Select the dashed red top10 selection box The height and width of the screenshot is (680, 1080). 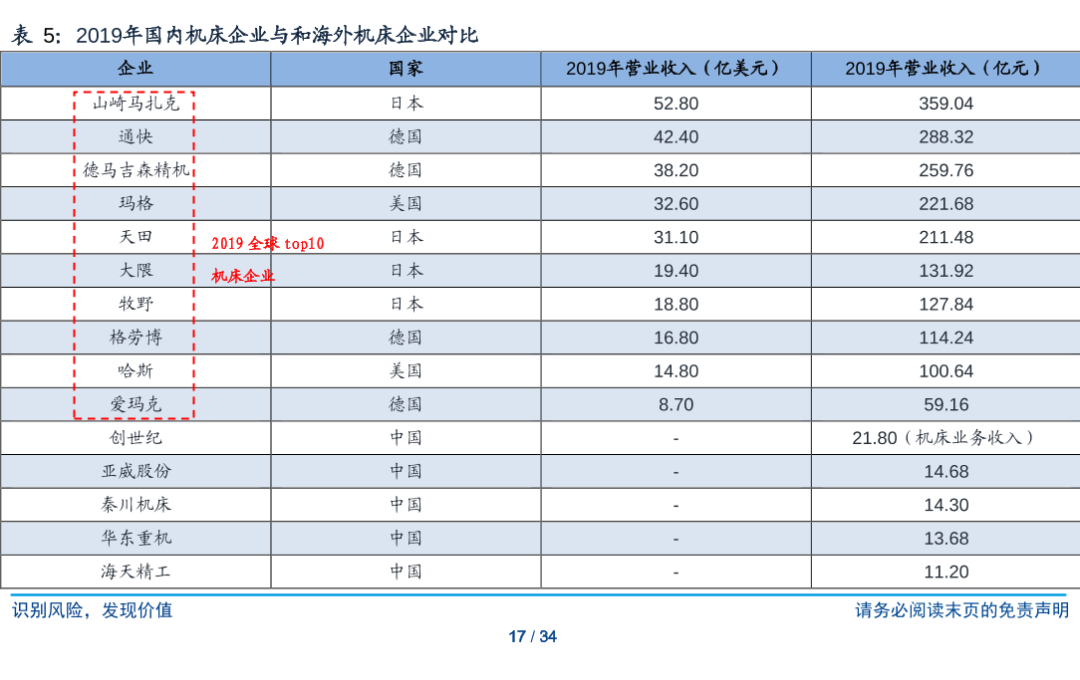[135, 253]
